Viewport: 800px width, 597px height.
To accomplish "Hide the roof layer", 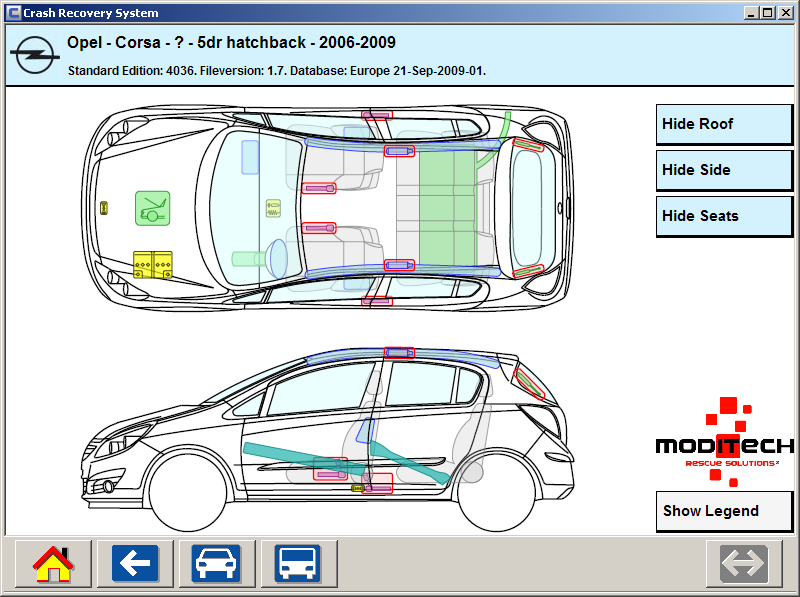I will [x=724, y=124].
